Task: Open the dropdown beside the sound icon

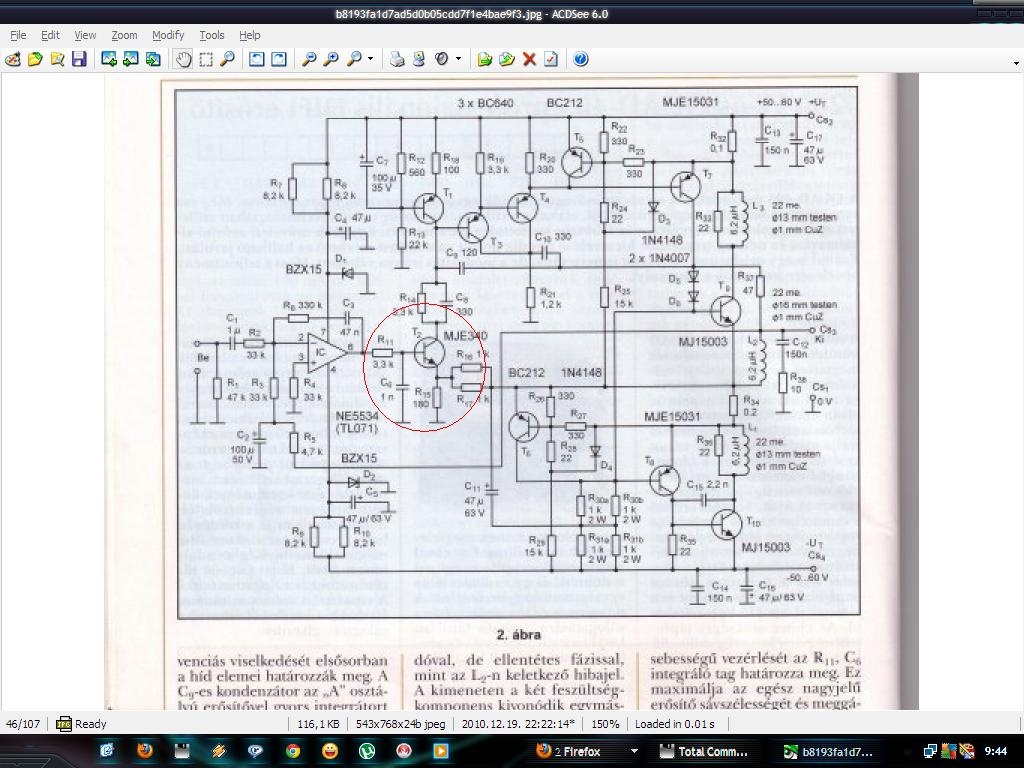Action: [458, 59]
